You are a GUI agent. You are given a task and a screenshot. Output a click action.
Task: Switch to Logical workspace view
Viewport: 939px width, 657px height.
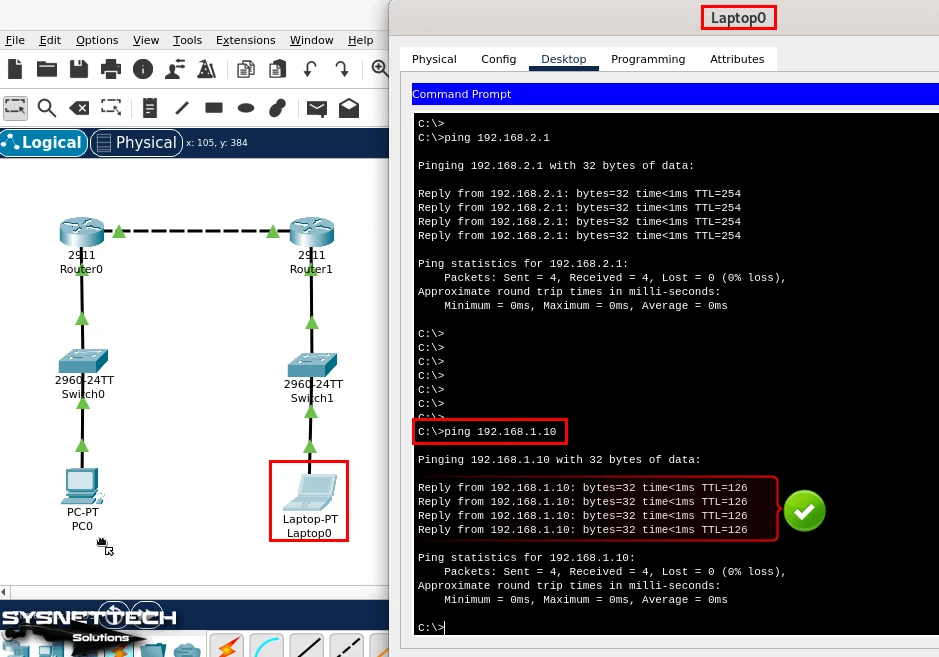tap(43, 143)
